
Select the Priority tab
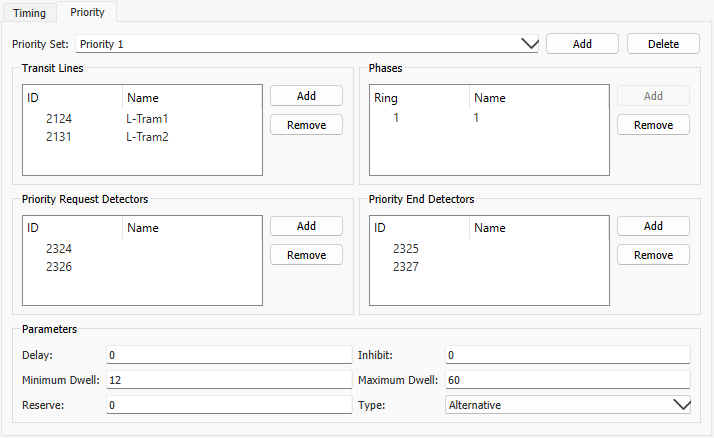86,13
